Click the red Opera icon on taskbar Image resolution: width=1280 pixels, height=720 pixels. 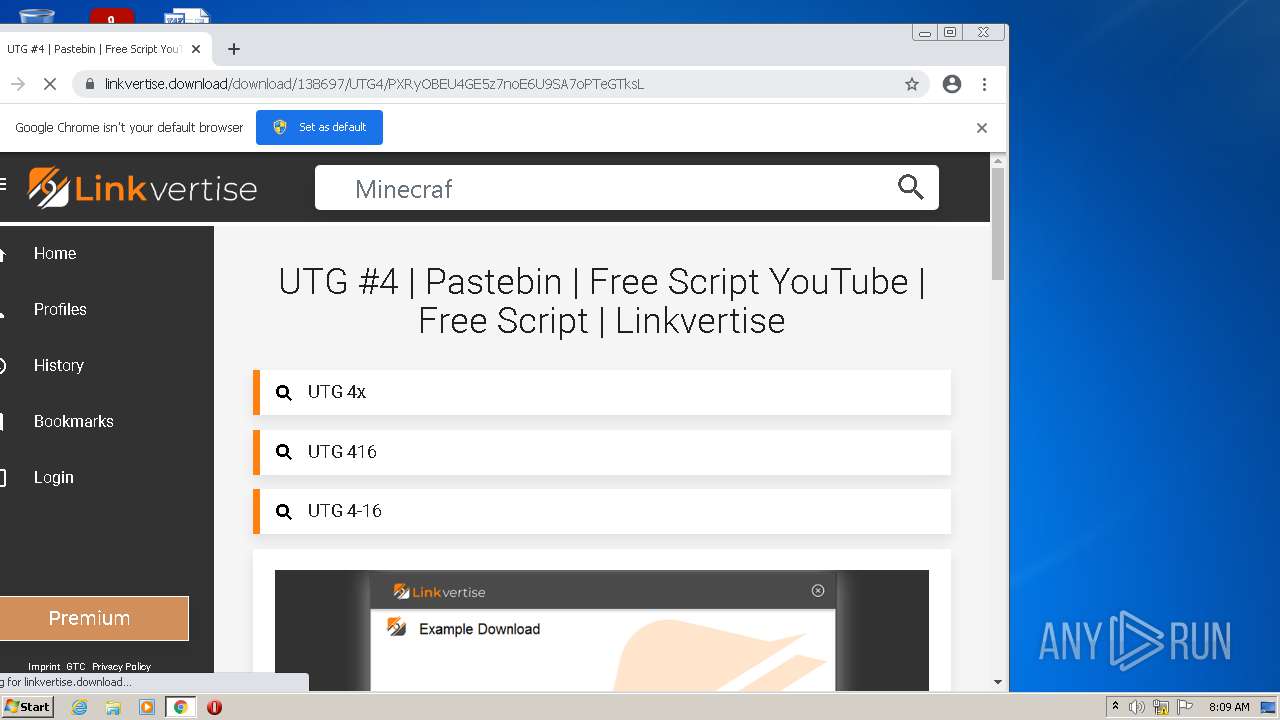pyautogui.click(x=214, y=707)
